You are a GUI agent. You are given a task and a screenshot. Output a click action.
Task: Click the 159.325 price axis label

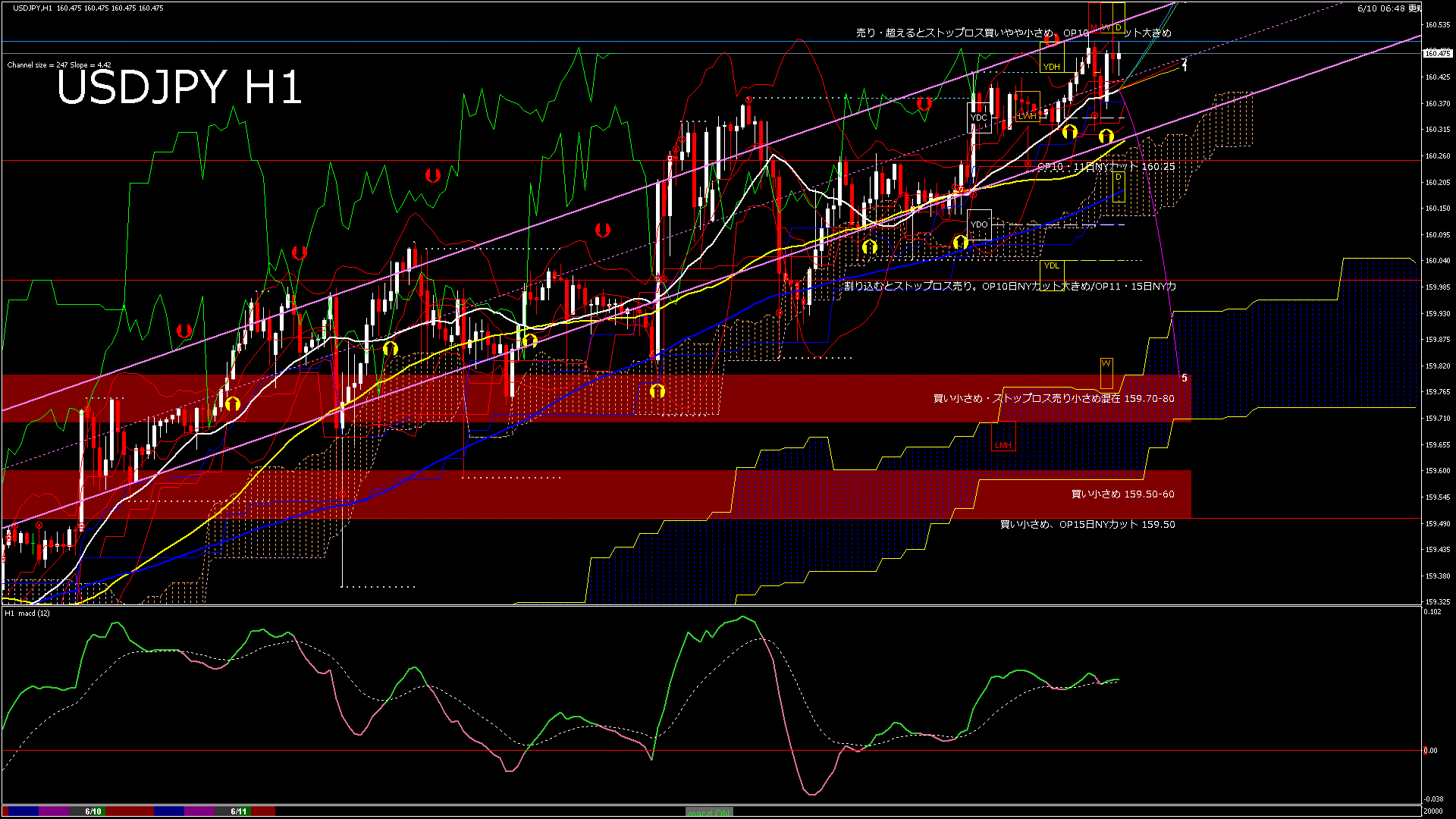coord(1438,602)
